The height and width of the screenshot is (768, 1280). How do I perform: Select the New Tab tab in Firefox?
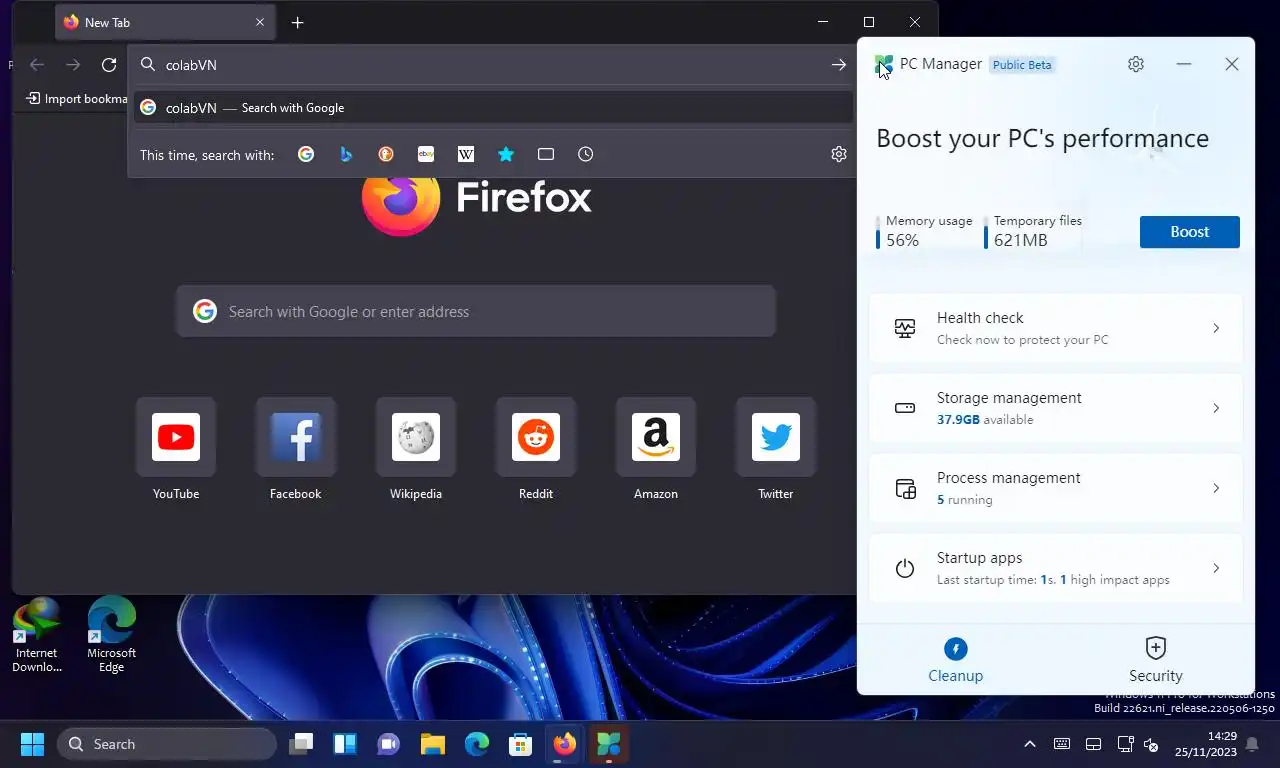tap(165, 22)
